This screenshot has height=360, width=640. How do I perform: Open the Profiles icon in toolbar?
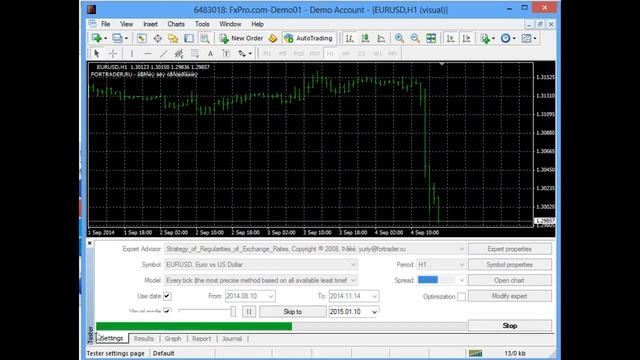pos(117,38)
